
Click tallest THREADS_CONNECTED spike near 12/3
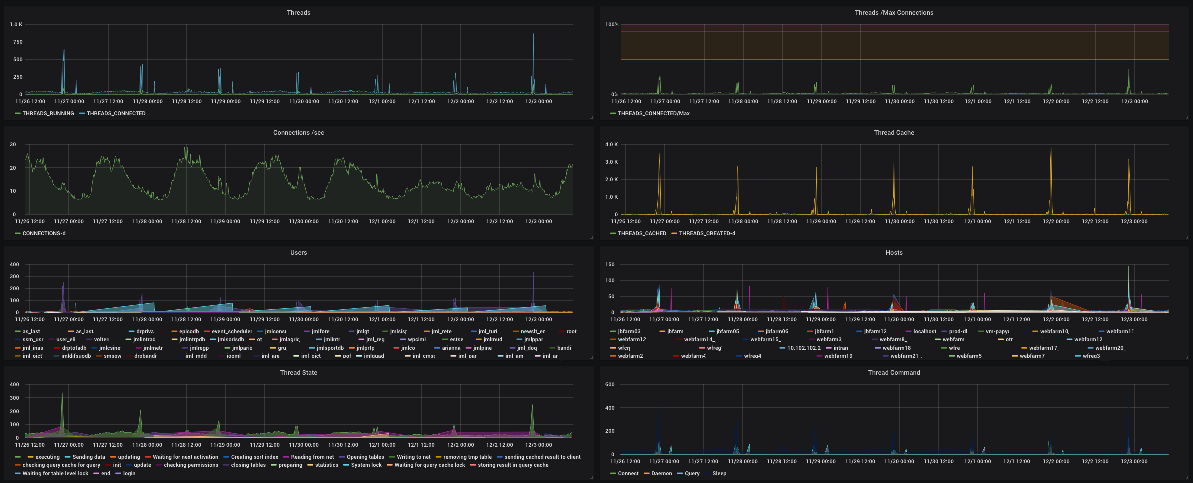click(x=533, y=35)
